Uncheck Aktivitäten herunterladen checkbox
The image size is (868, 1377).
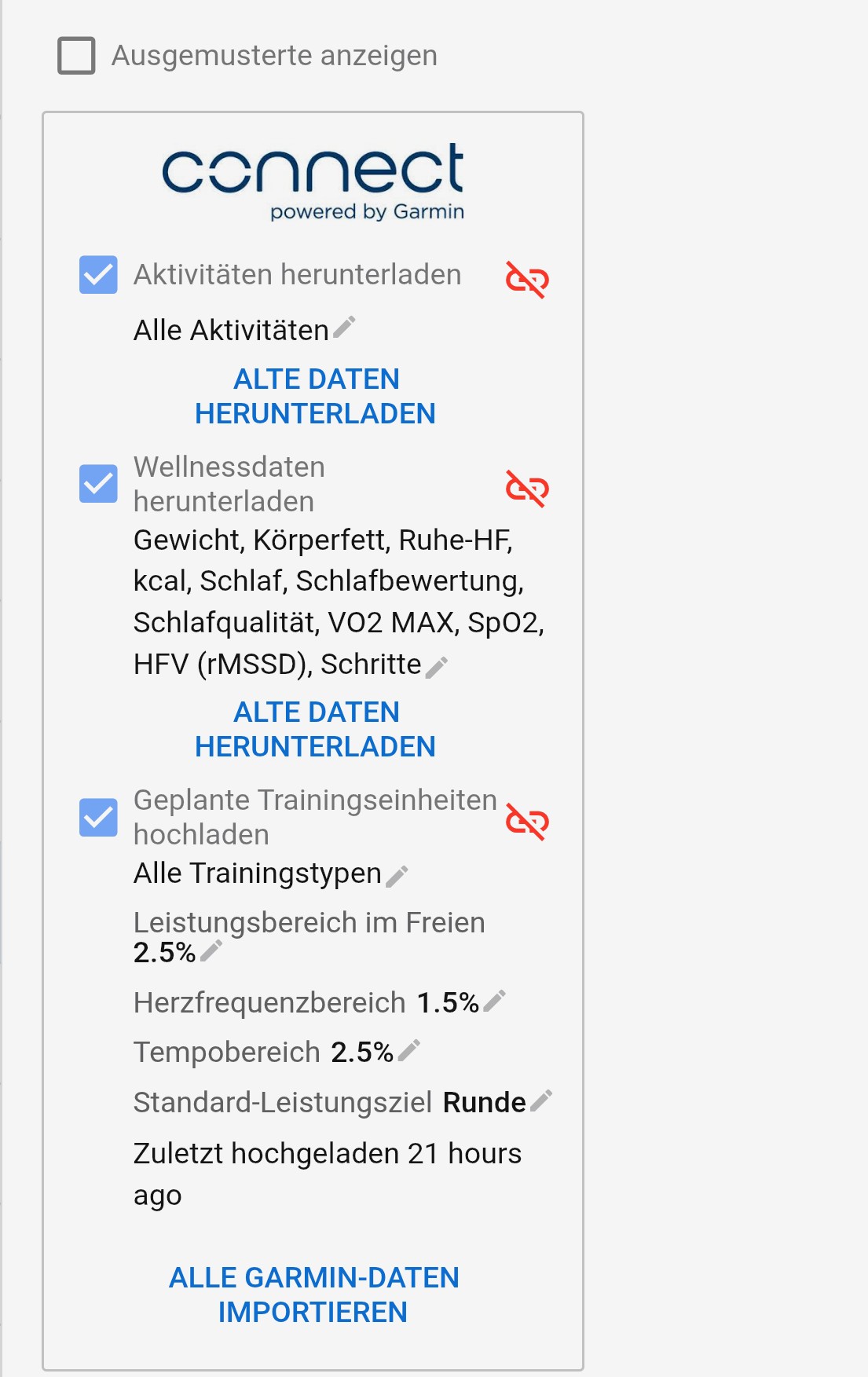pos(98,275)
